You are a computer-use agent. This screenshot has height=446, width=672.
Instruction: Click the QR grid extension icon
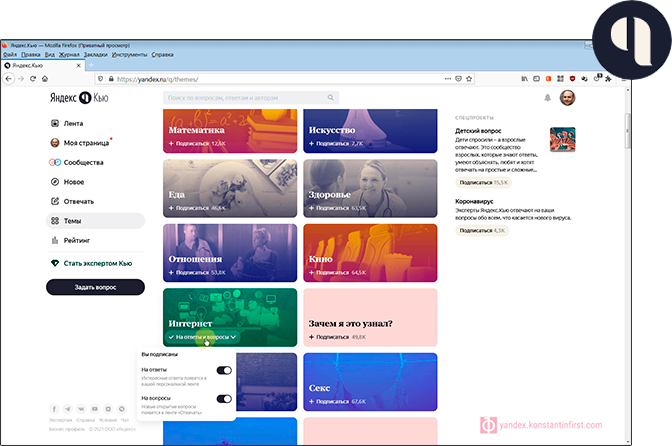coord(560,79)
